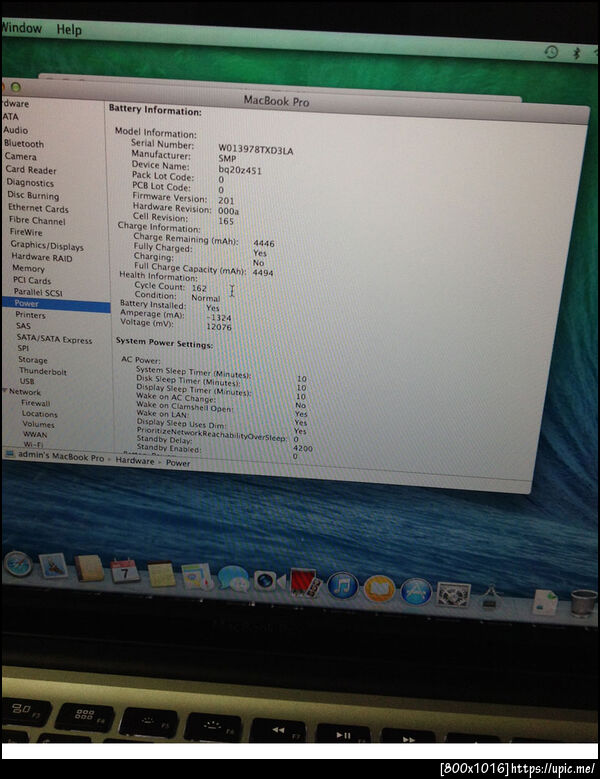Select SPI in the sidebar
The width and height of the screenshot is (600, 779).
point(23,348)
